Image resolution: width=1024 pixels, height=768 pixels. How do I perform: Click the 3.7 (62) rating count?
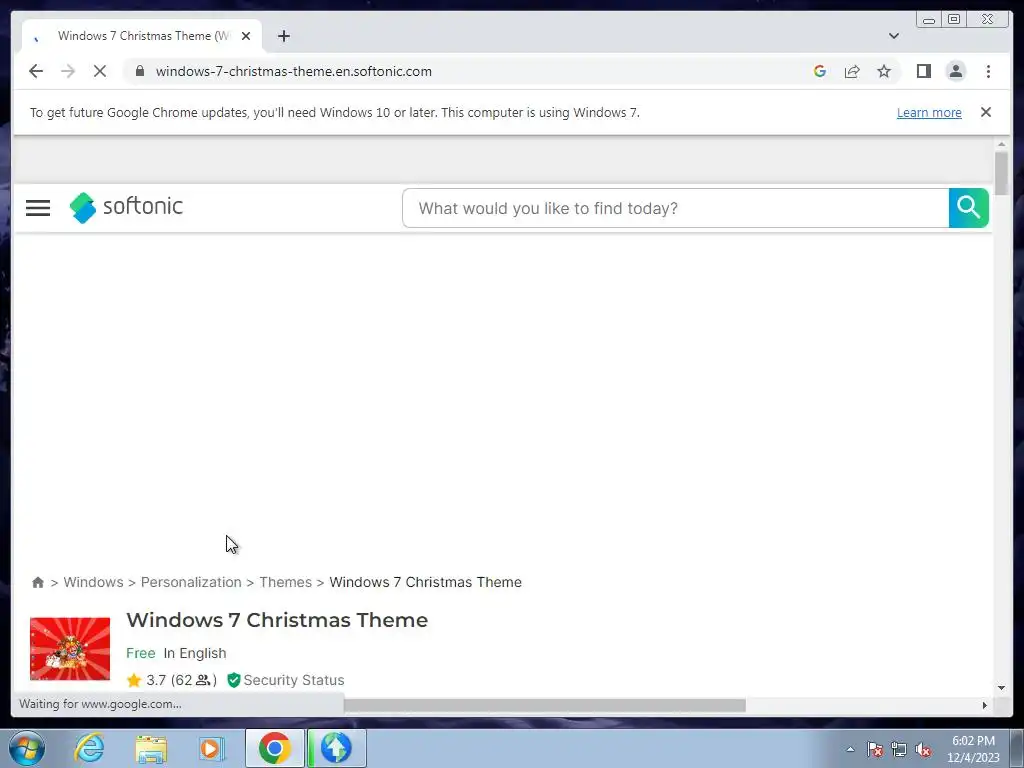pos(182,680)
